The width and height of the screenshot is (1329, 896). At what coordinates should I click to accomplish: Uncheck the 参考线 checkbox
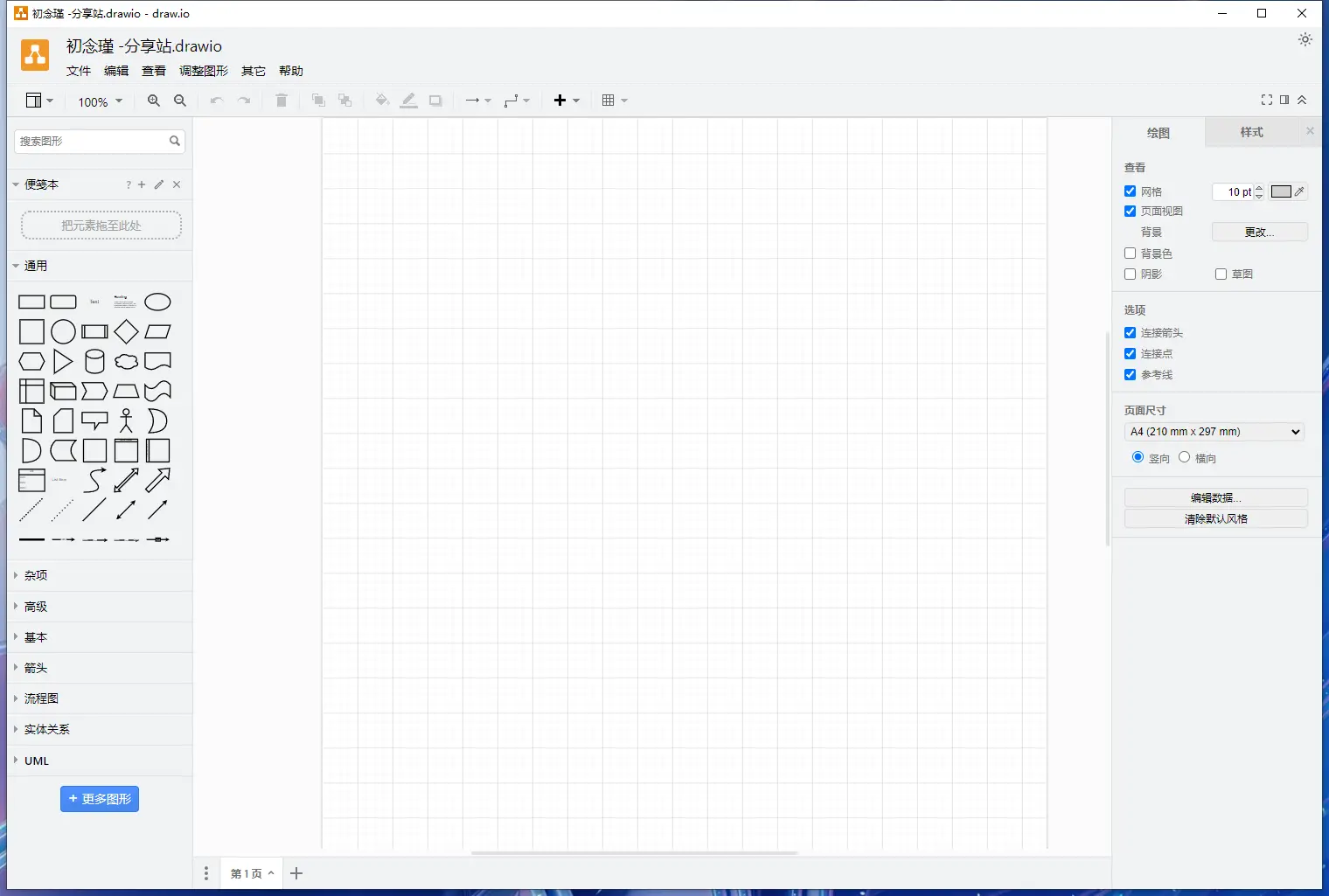(1131, 374)
